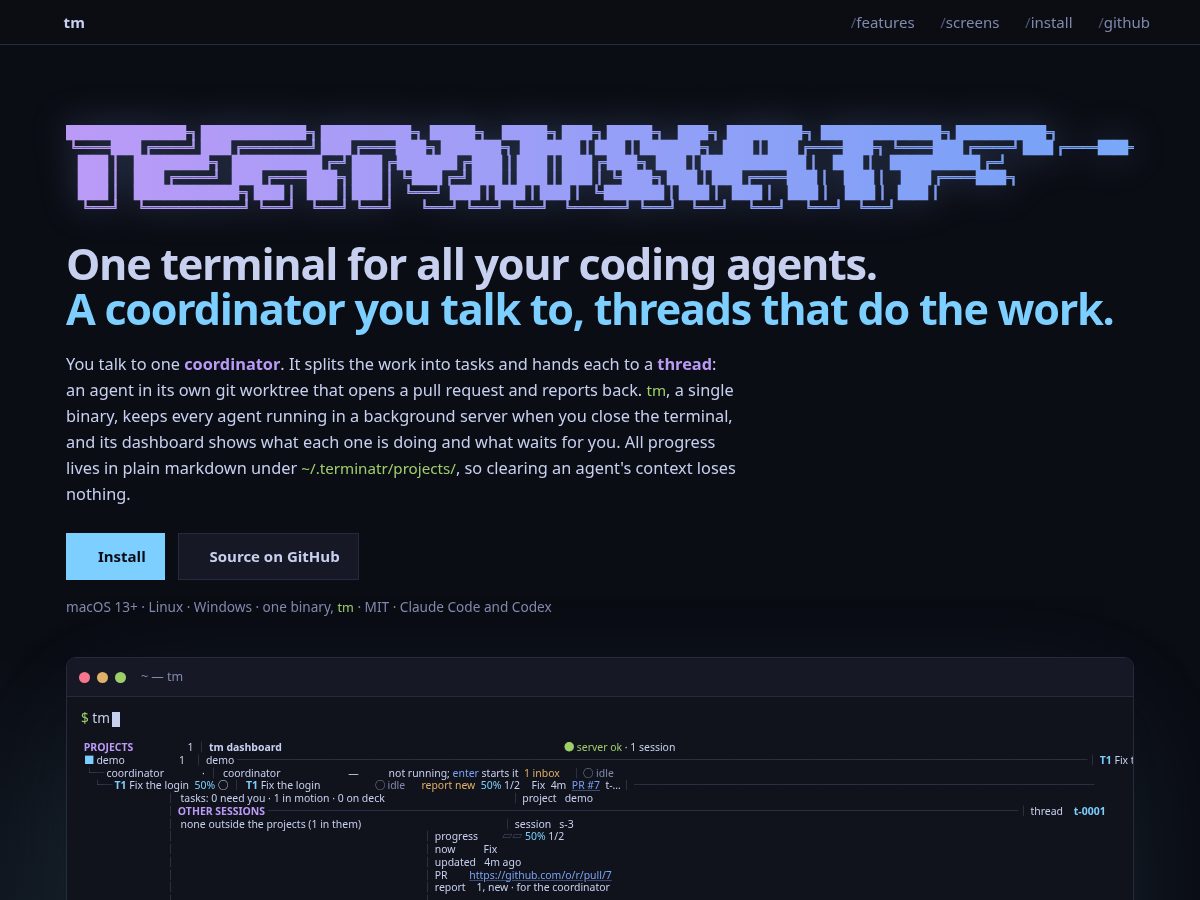This screenshot has width=1200, height=900.
Task: Click the thread id t-0001
Action: point(1089,811)
